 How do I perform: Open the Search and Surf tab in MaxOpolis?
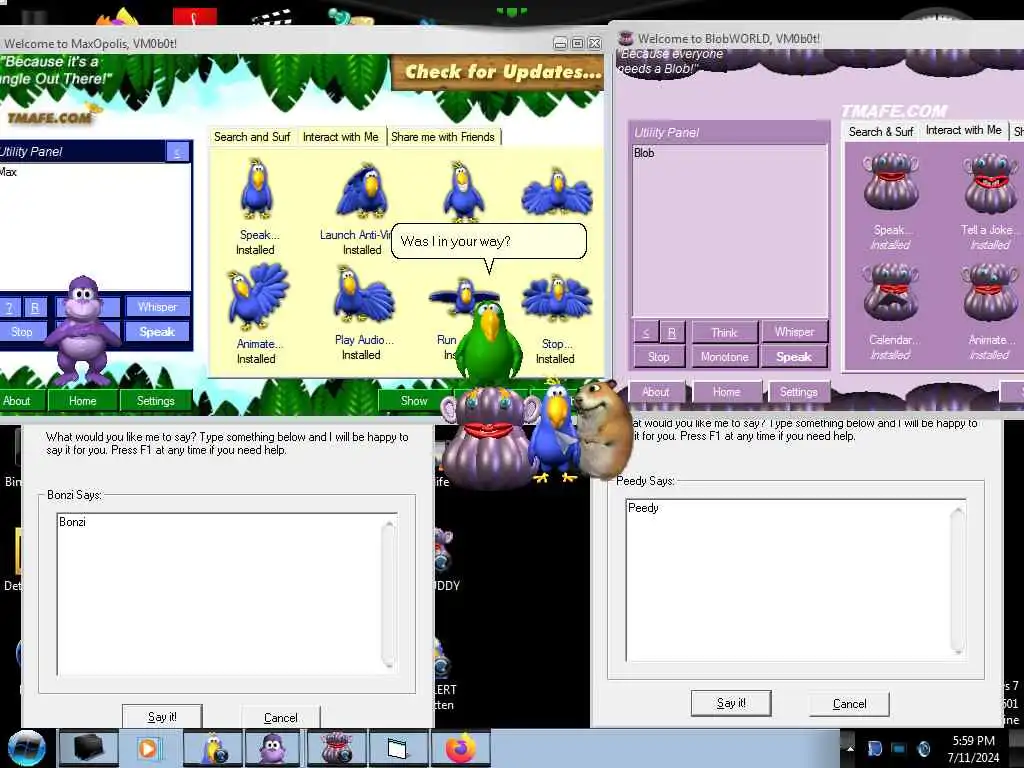tap(252, 137)
